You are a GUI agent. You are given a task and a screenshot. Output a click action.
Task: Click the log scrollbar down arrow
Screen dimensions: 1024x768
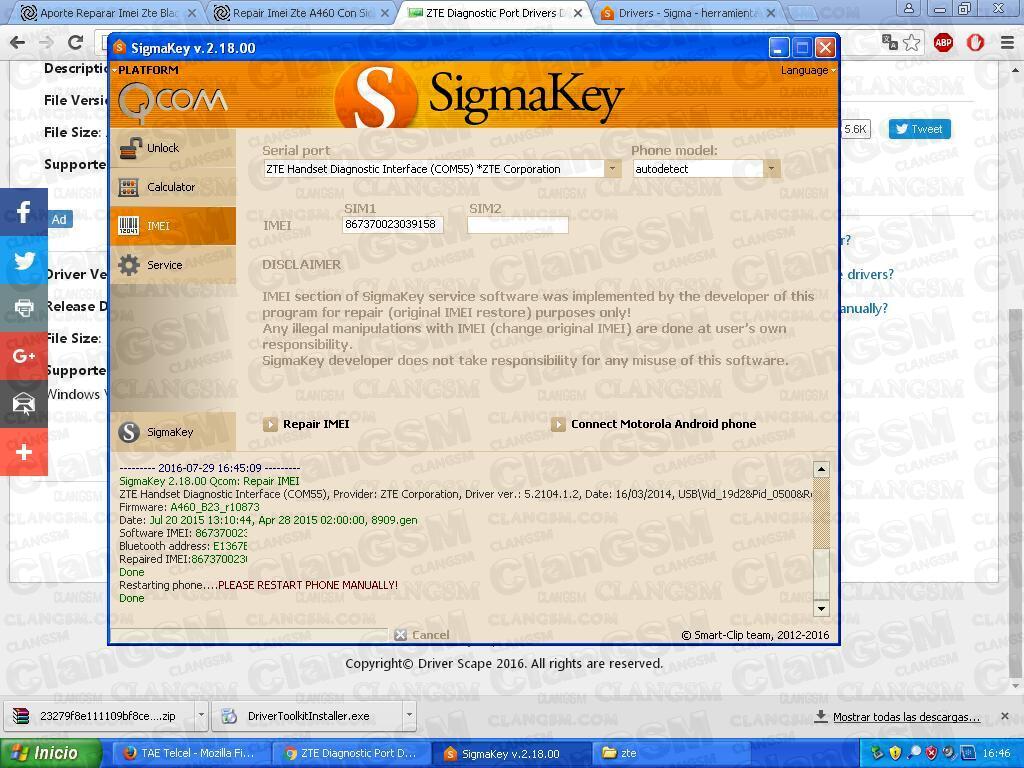point(821,609)
